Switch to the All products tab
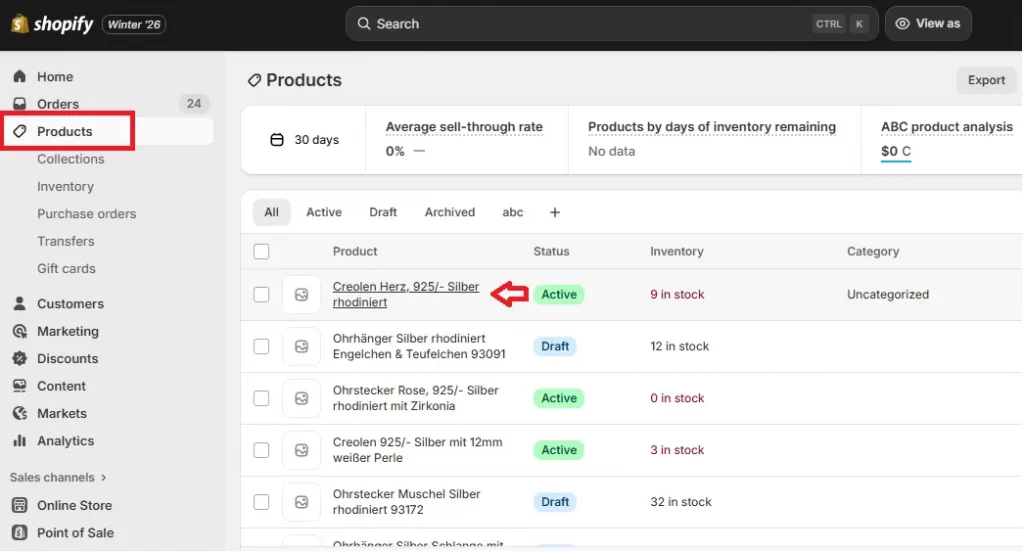The width and height of the screenshot is (1024, 552). click(272, 212)
